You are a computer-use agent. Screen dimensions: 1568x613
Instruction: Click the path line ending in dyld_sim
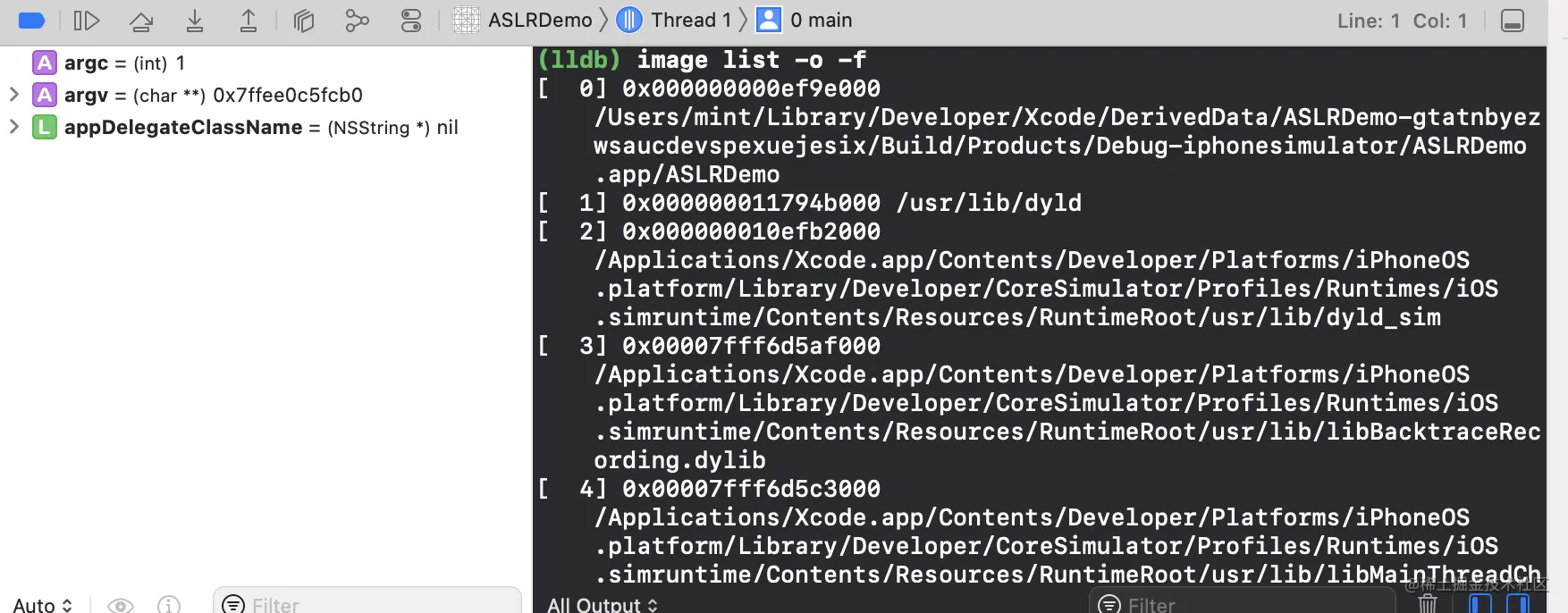(x=1017, y=317)
